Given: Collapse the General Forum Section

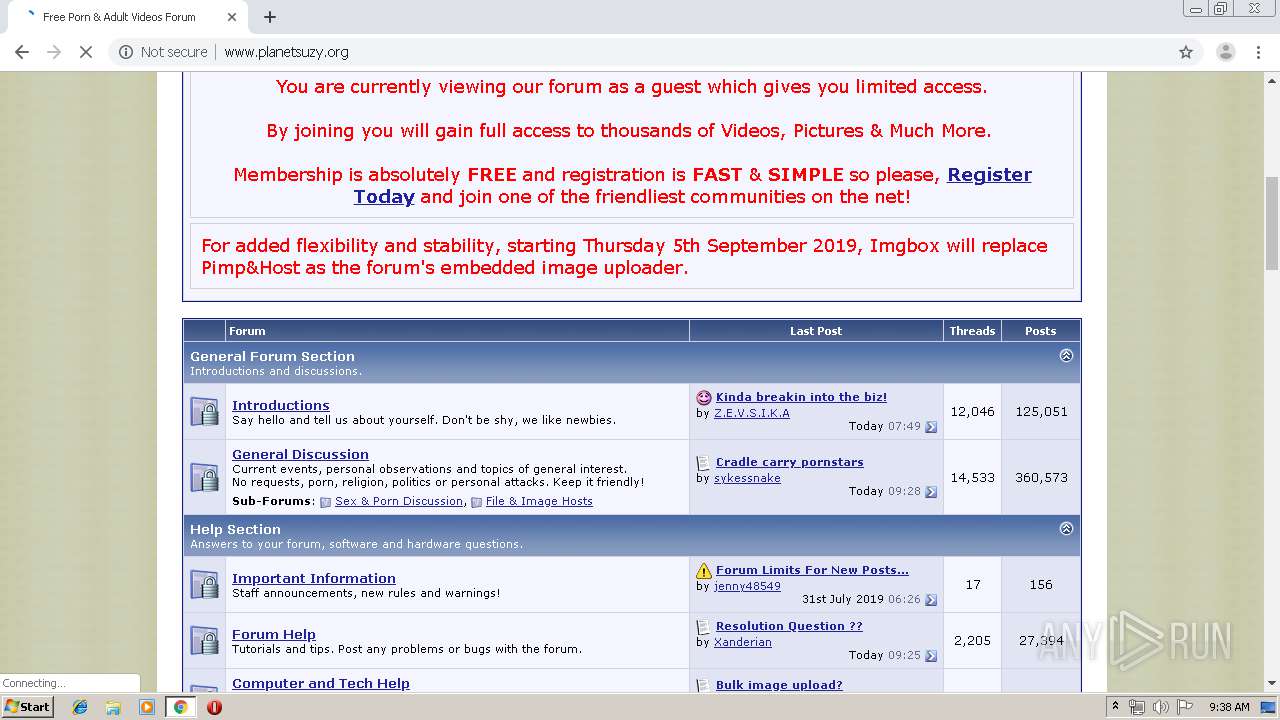Looking at the screenshot, I should point(1066,356).
